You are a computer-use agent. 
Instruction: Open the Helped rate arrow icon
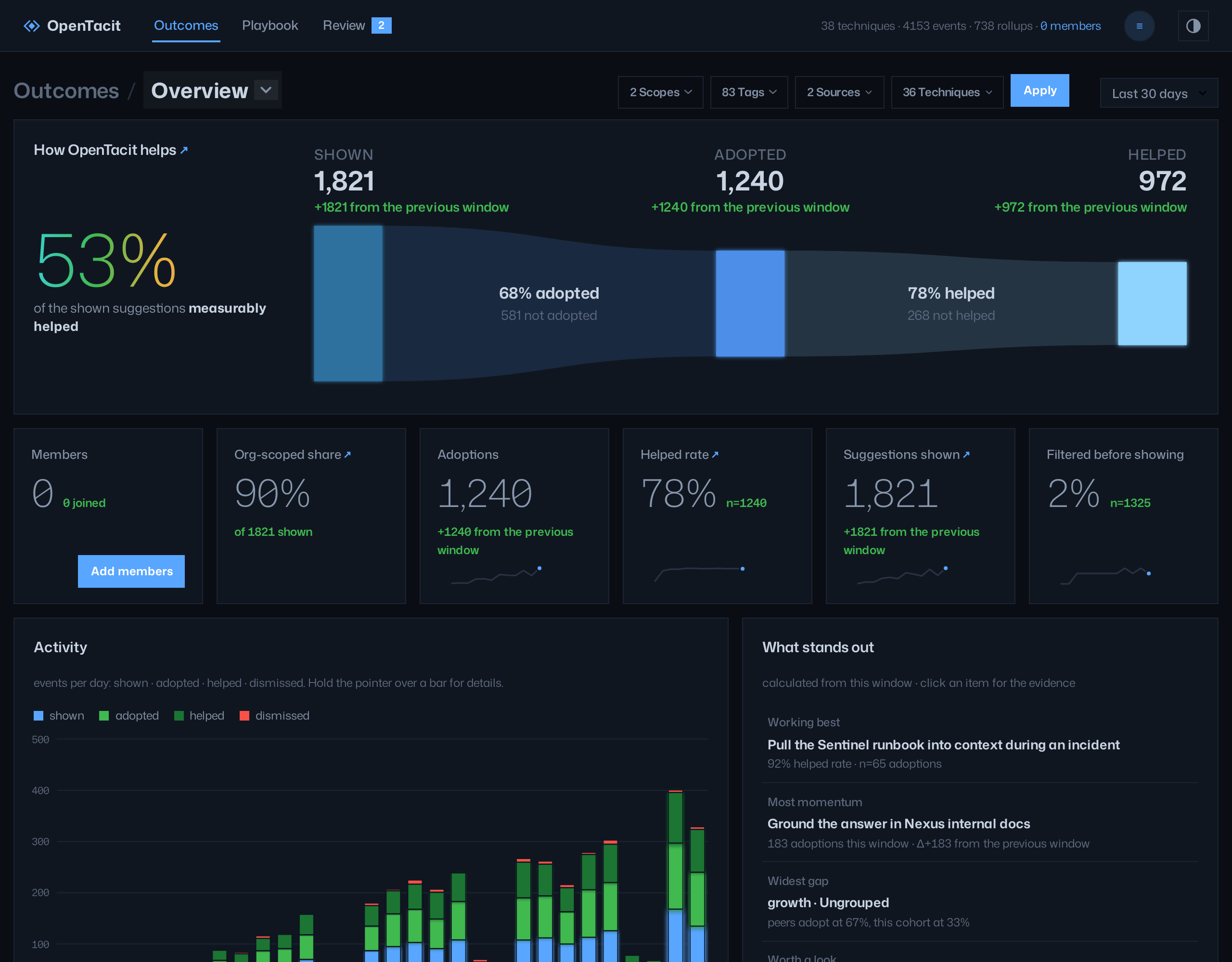(x=715, y=455)
